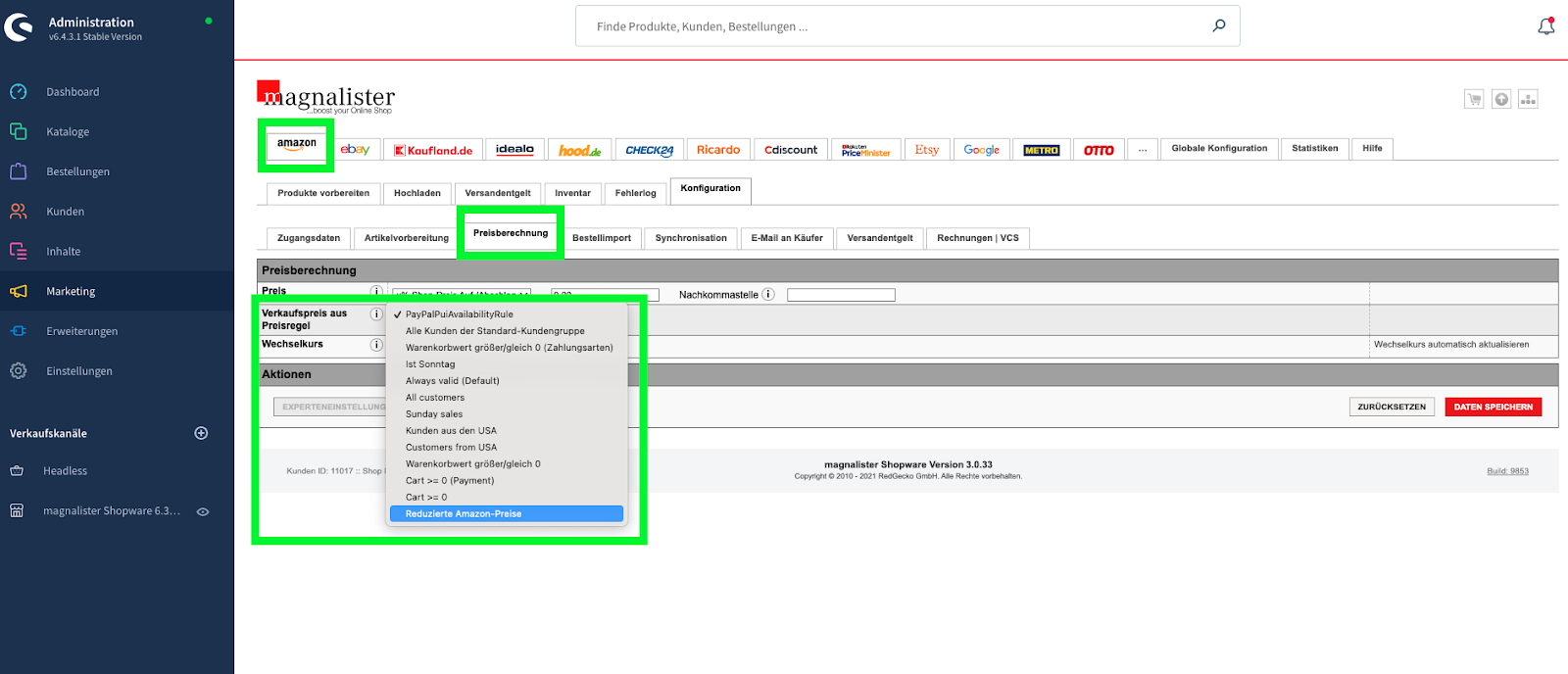Click the search magnifier icon
Image resolution: width=1568 pixels, height=674 pixels.
1219,25
